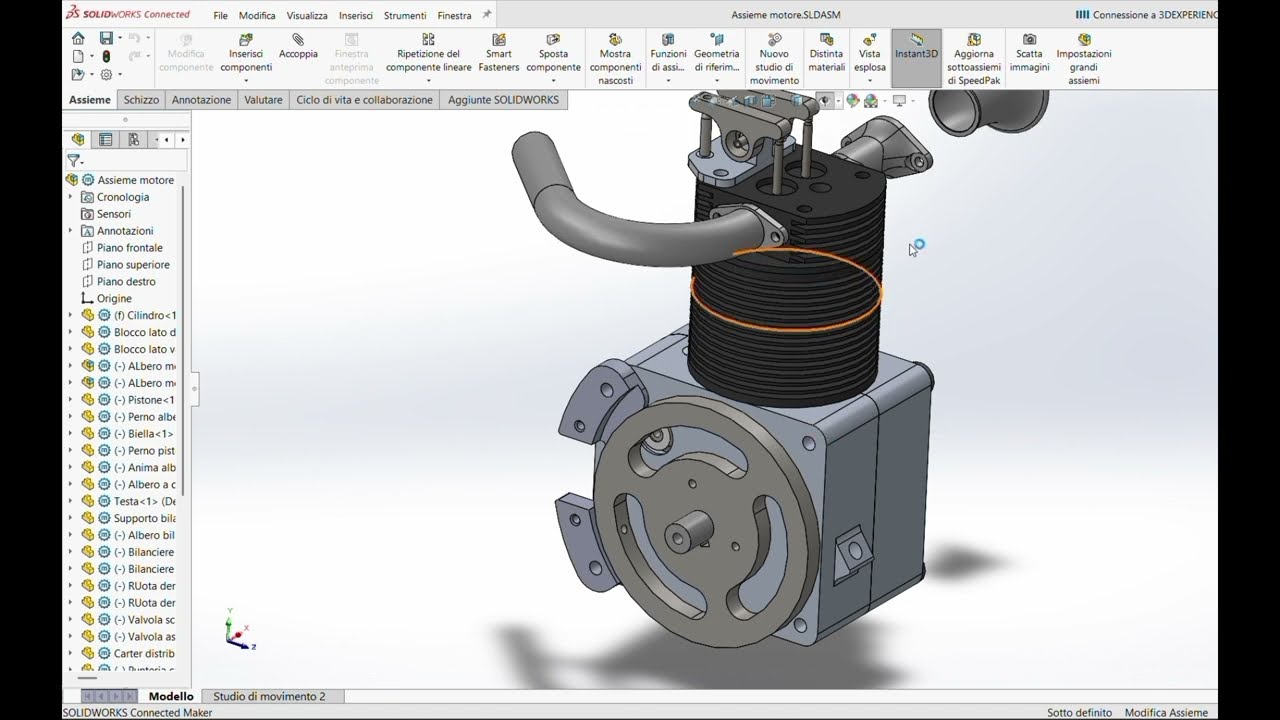Click the New document icon

[x=78, y=57]
